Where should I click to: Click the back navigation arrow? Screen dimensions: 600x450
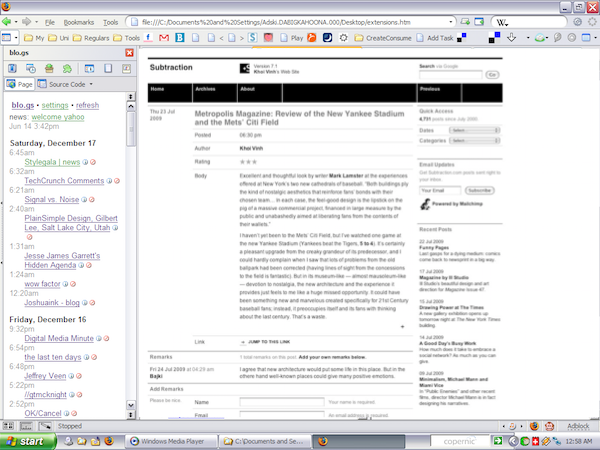pyautogui.click(x=8, y=21)
